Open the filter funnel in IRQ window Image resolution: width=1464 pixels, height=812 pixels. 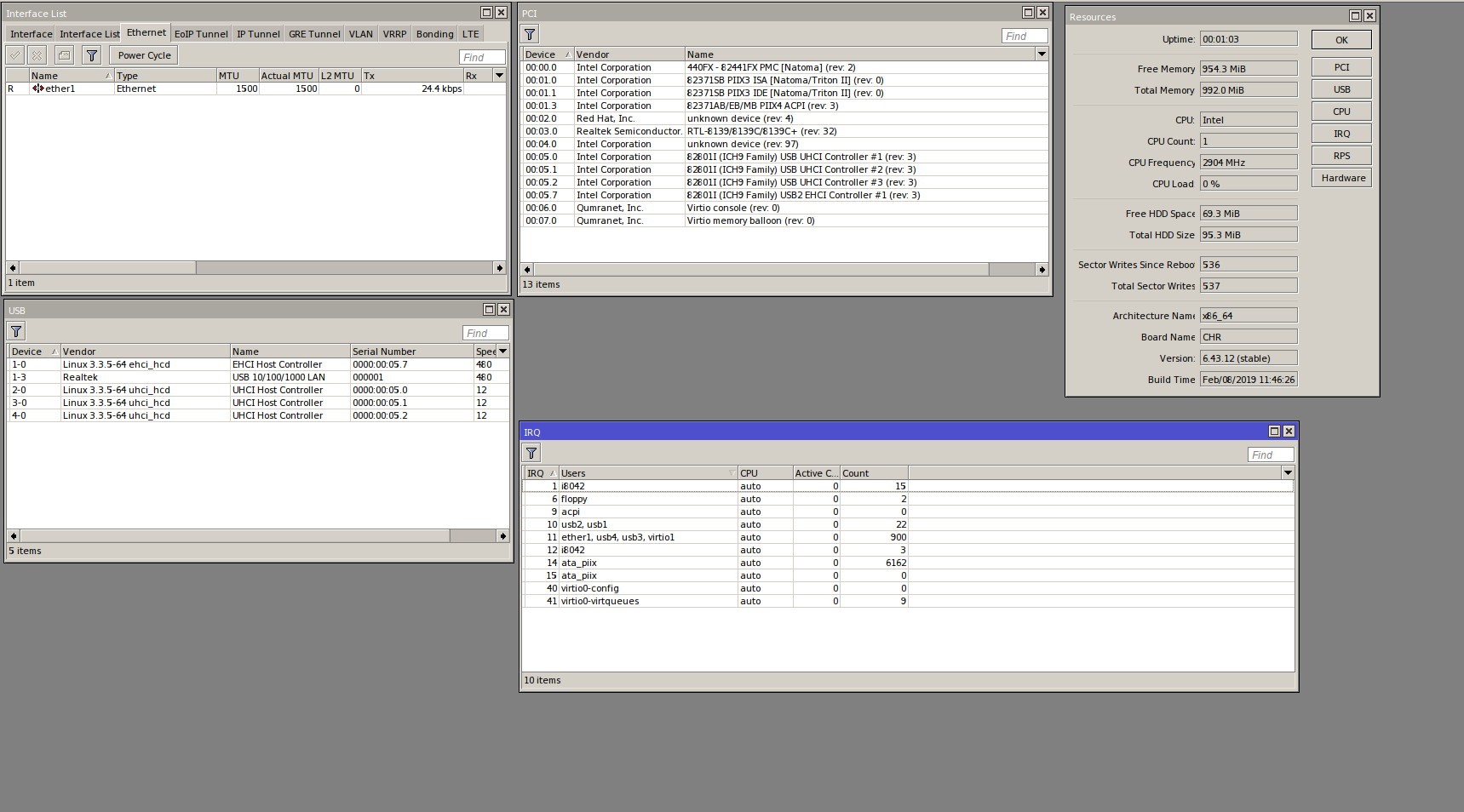[531, 453]
